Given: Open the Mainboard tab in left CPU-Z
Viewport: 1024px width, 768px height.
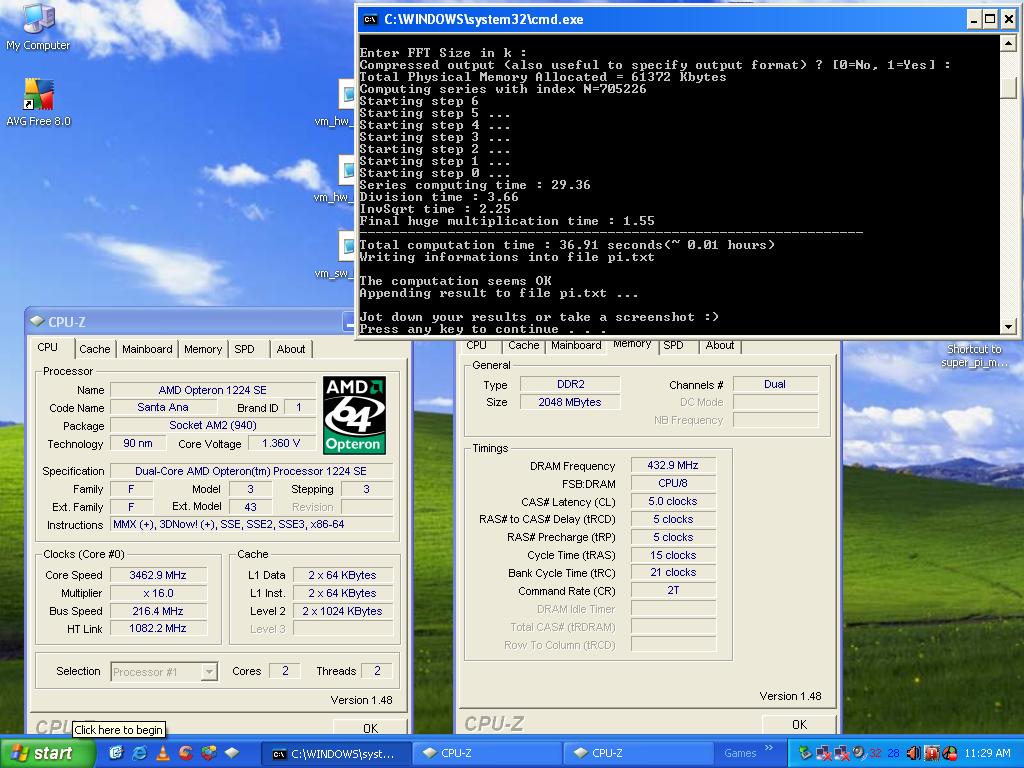Looking at the screenshot, I should tap(147, 349).
